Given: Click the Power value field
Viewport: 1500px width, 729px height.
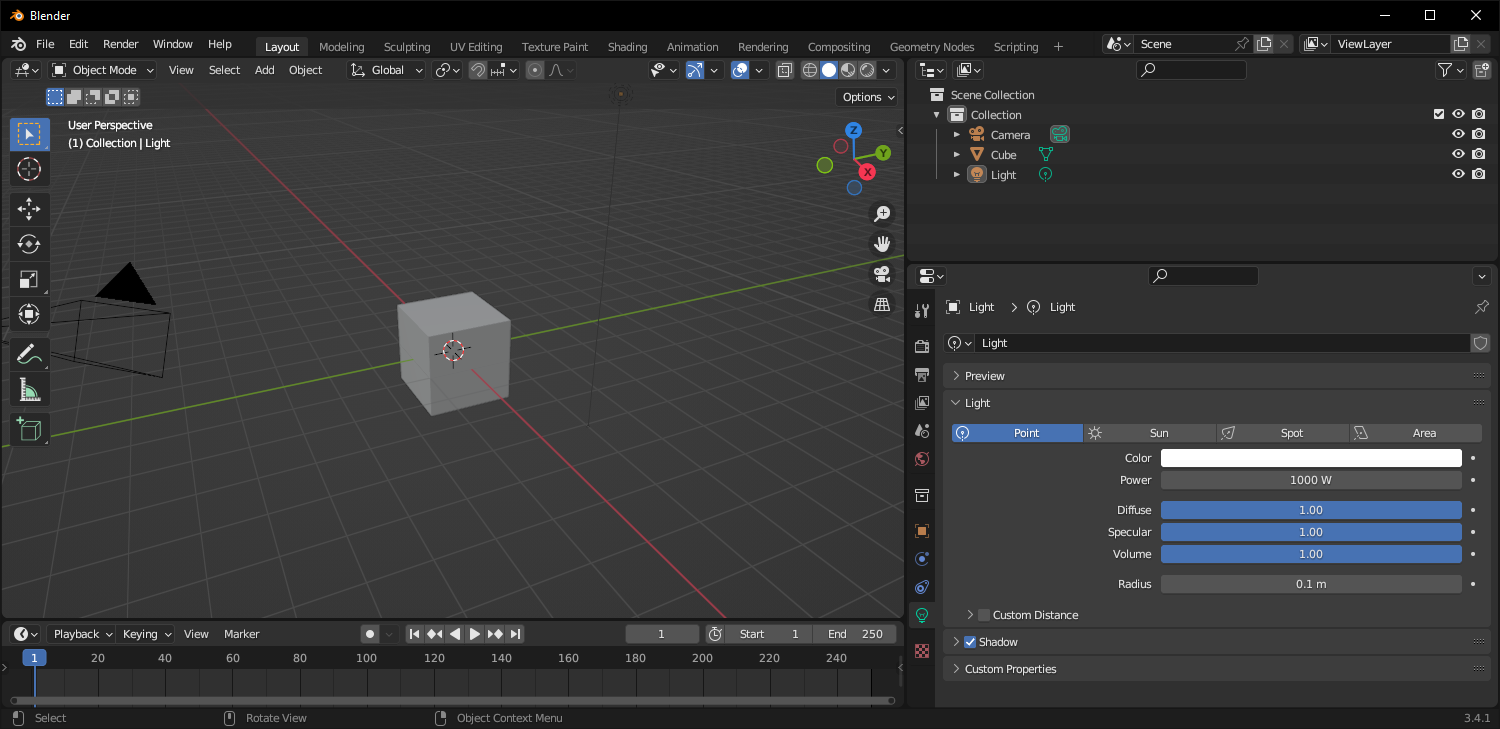Looking at the screenshot, I should pyautogui.click(x=1311, y=480).
